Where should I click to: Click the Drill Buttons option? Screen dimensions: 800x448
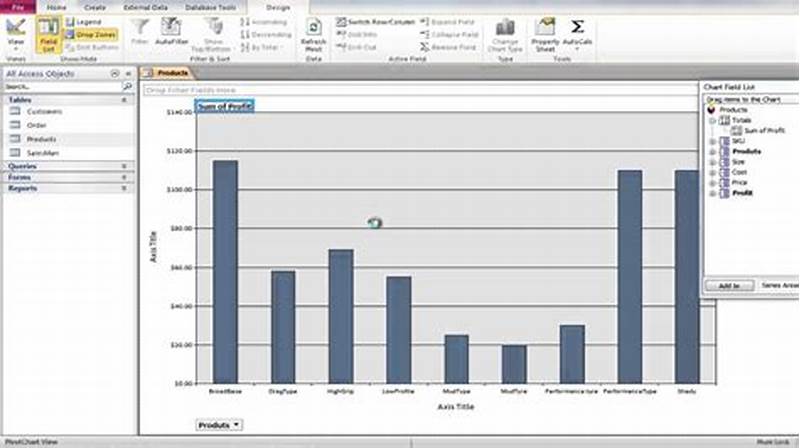coord(92,47)
